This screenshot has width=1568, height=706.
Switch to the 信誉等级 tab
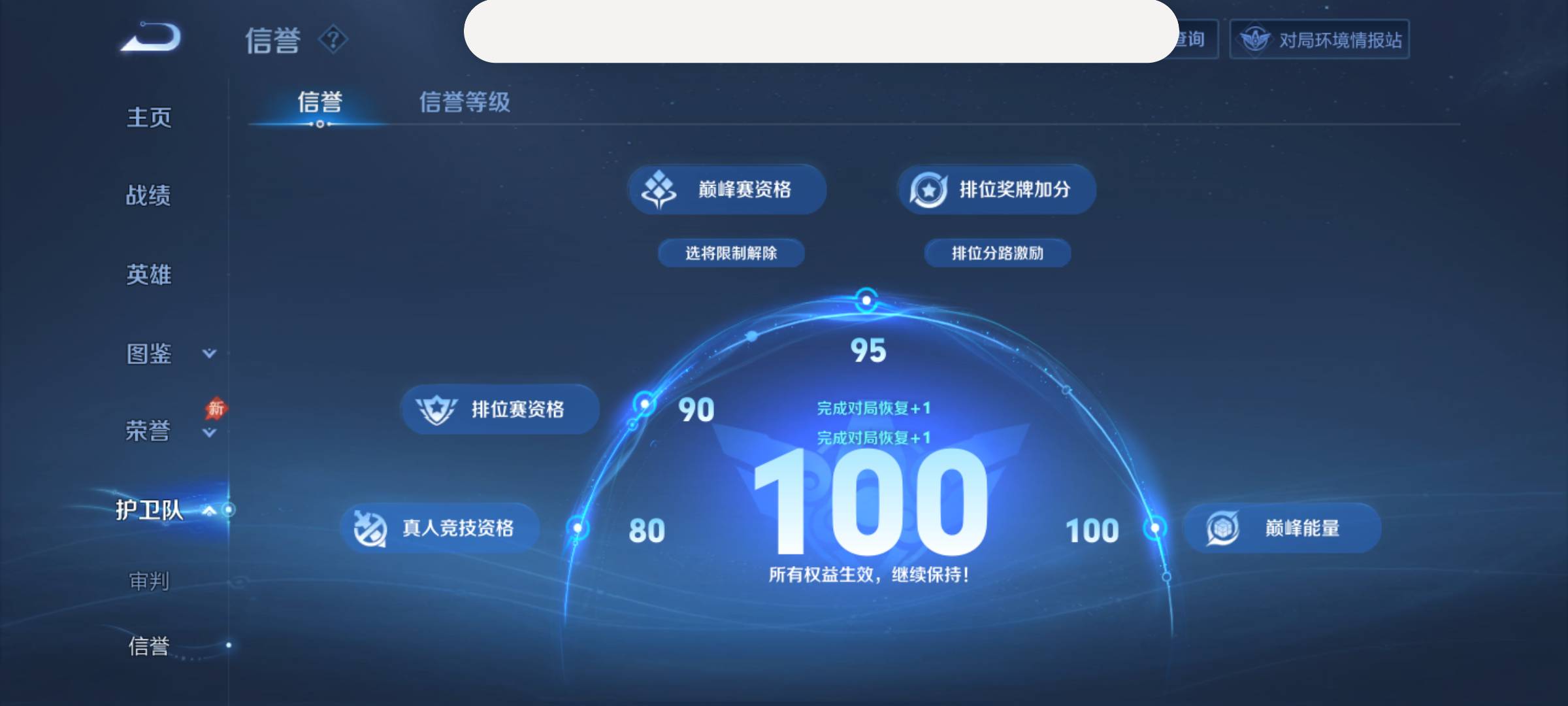coord(465,102)
